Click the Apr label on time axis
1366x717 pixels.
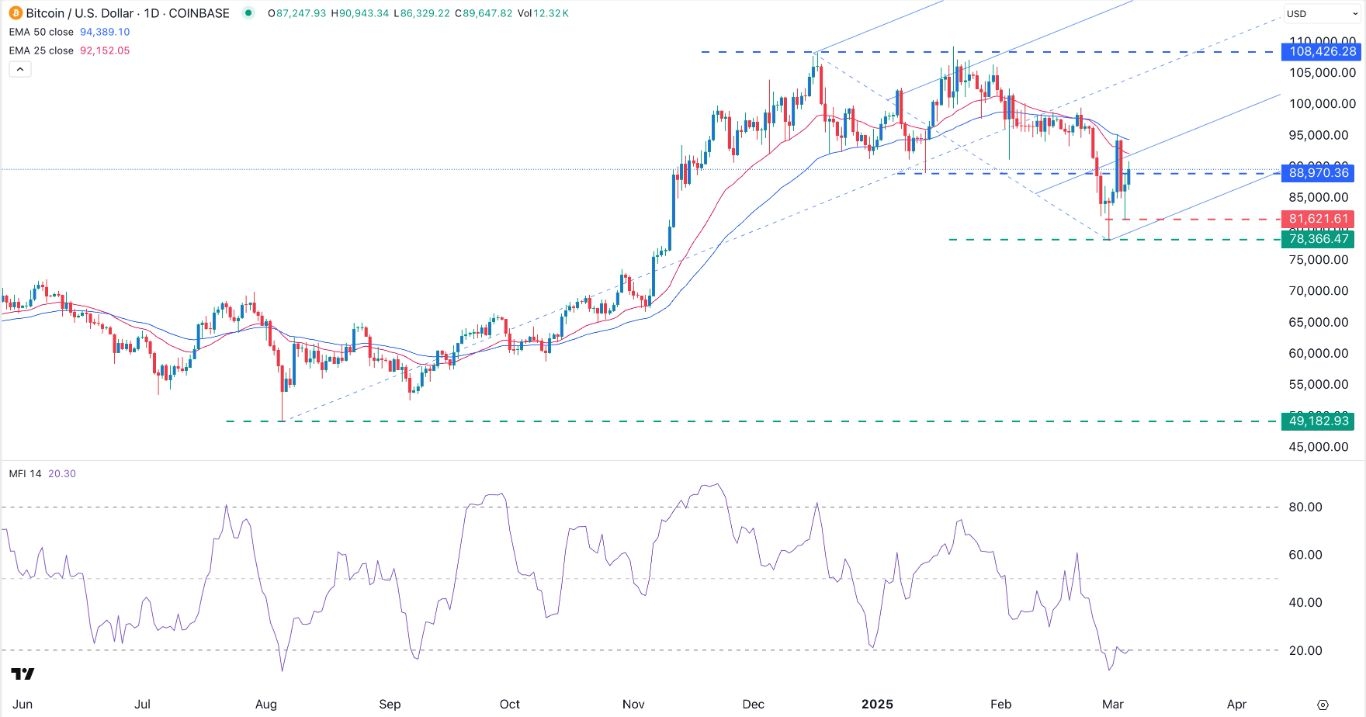(x=1237, y=704)
